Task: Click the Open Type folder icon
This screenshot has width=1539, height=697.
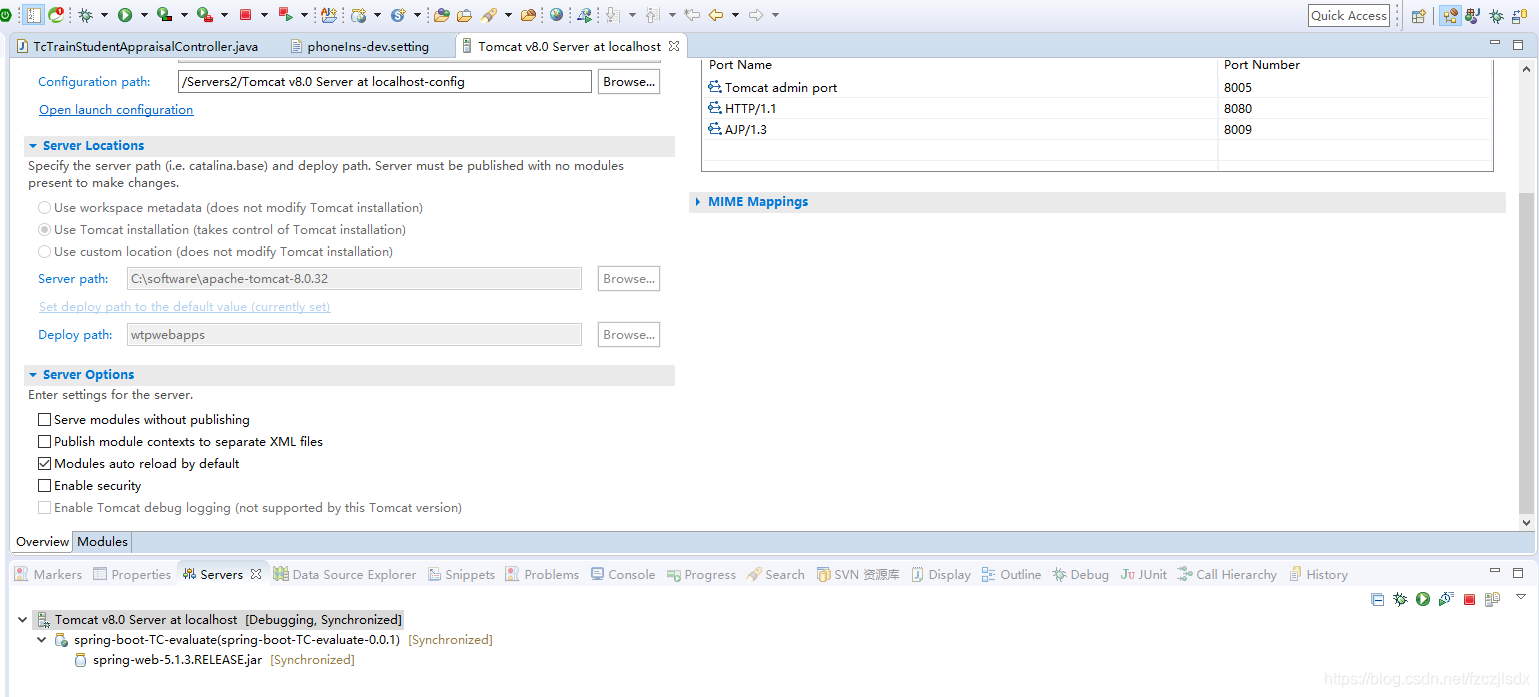Action: pos(442,15)
